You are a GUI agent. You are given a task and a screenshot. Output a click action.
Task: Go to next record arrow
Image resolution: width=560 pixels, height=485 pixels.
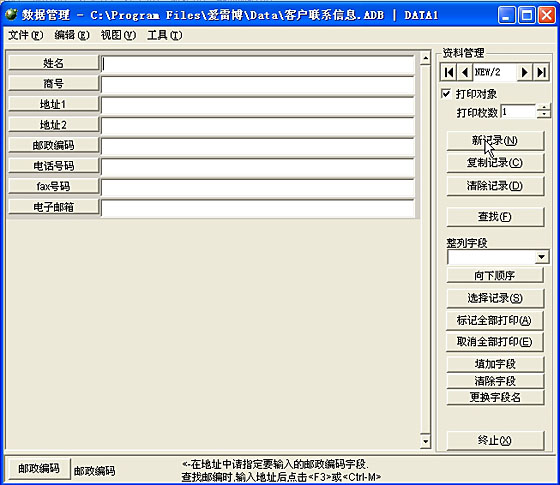(524, 72)
